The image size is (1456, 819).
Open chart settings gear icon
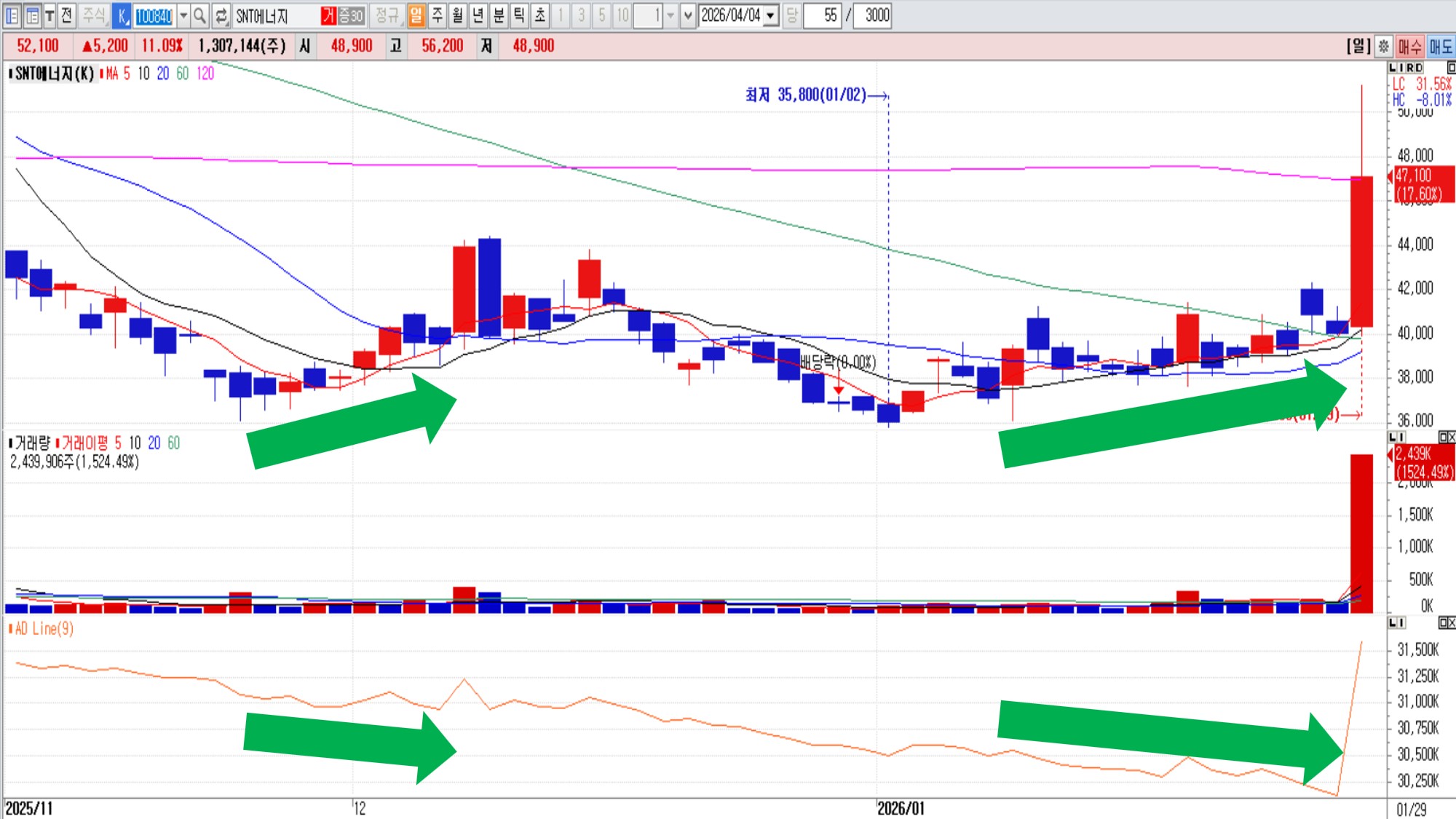(1384, 47)
